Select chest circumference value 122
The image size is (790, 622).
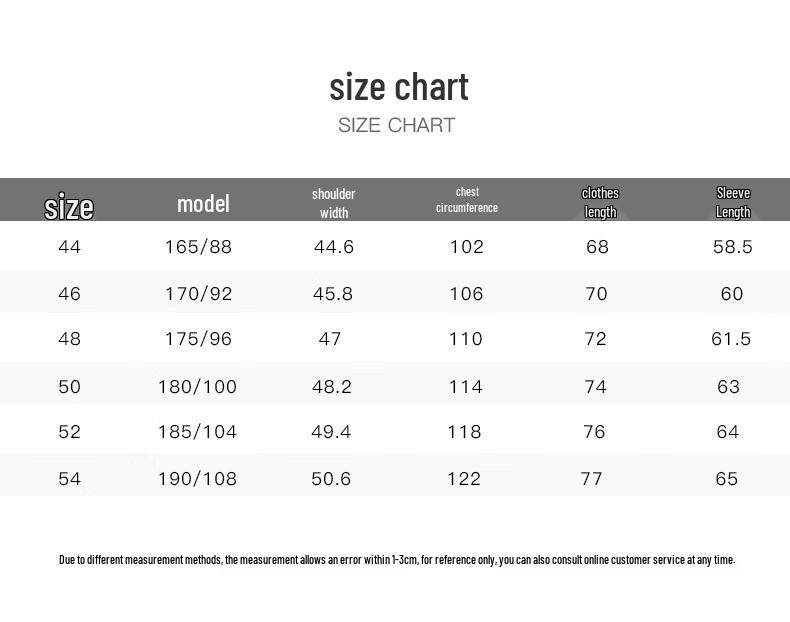click(x=464, y=479)
